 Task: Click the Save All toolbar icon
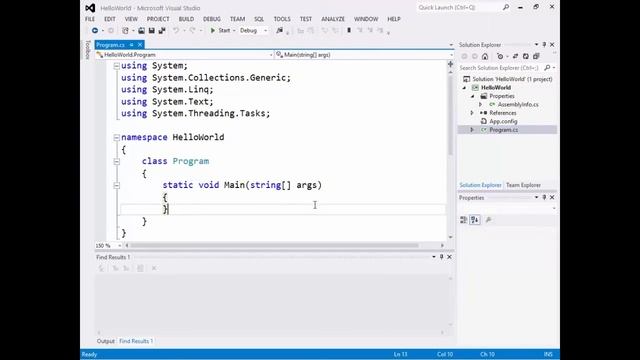(x=162, y=31)
